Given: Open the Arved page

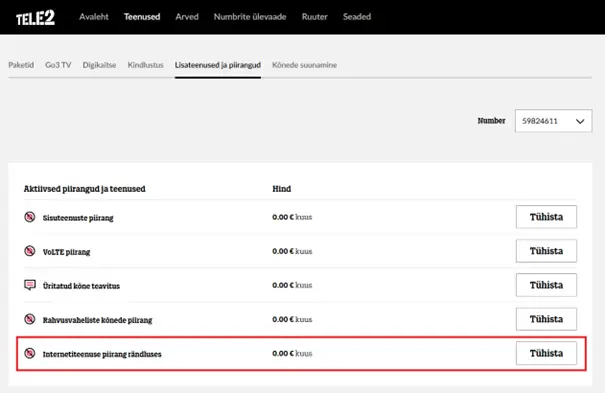Looking at the screenshot, I should [x=187, y=17].
